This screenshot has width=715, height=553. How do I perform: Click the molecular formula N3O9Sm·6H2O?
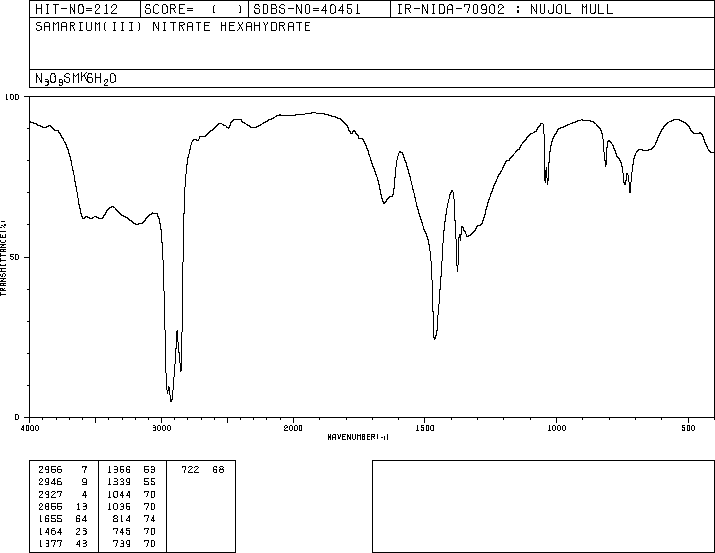(76, 79)
